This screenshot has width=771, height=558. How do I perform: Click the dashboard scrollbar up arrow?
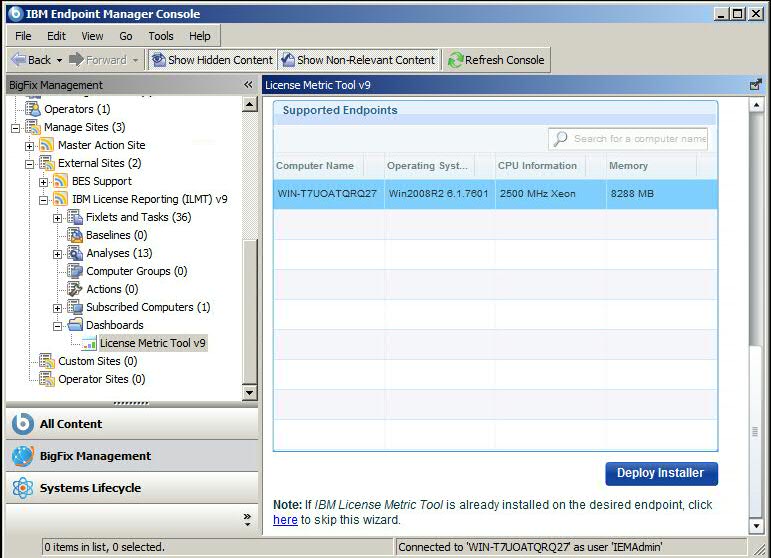click(x=756, y=105)
